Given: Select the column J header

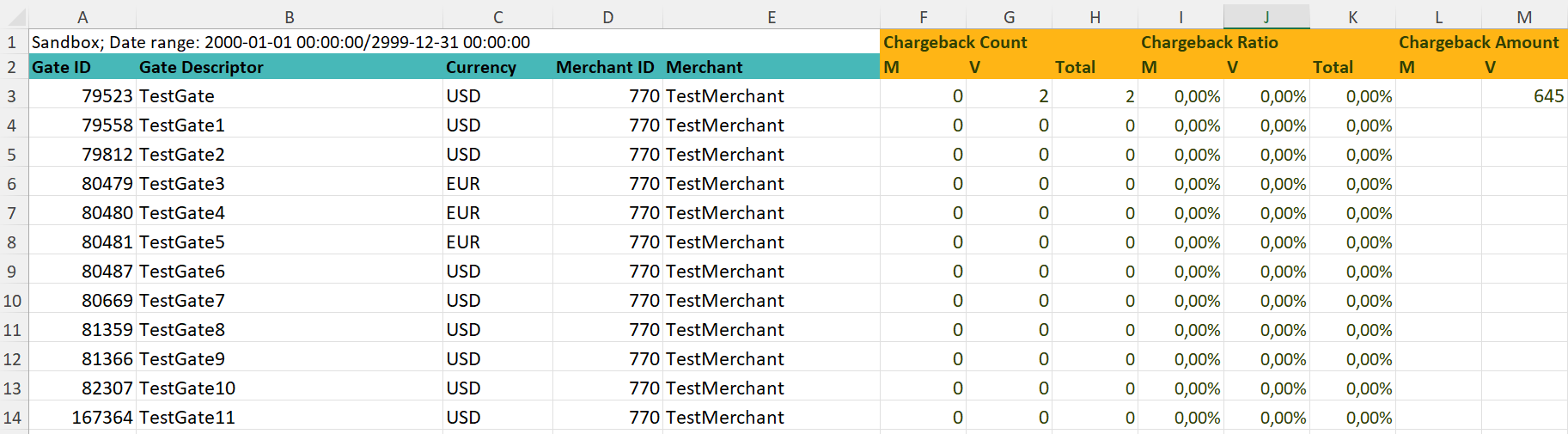Looking at the screenshot, I should (x=1266, y=16).
